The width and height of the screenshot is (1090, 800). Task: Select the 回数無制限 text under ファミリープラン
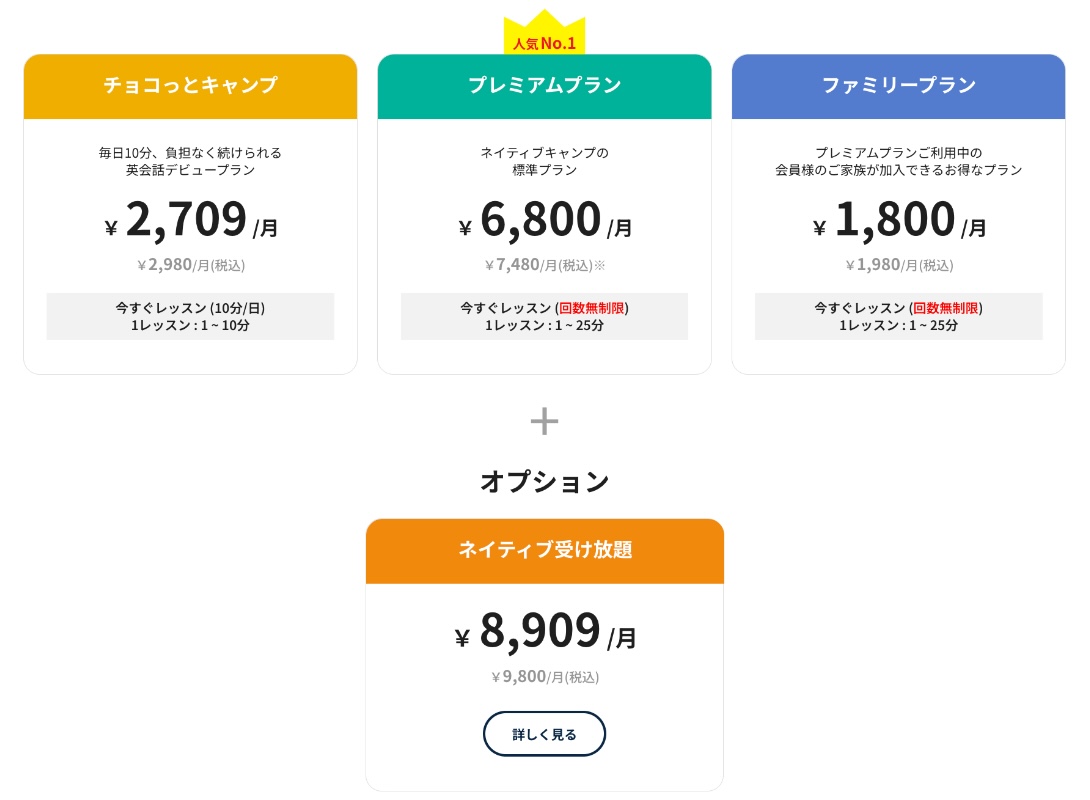(945, 307)
